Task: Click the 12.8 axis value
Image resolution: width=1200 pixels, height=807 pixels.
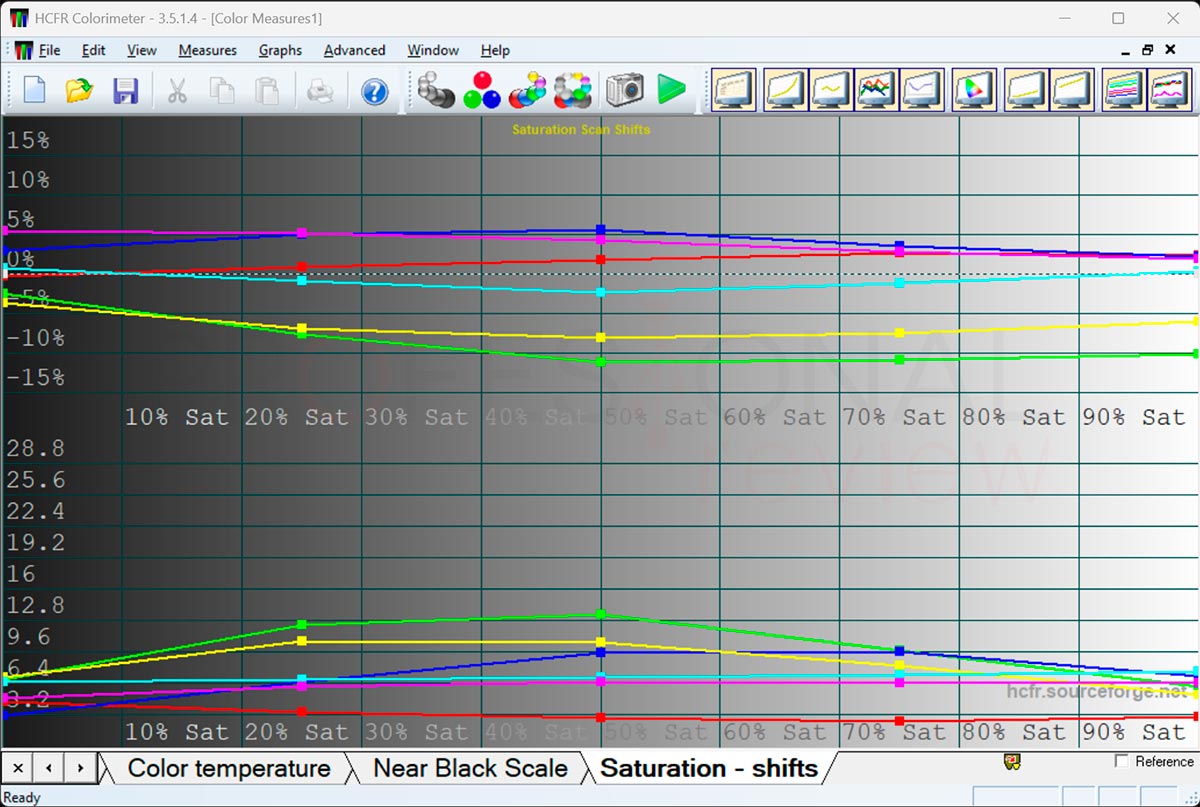Action: tap(36, 605)
